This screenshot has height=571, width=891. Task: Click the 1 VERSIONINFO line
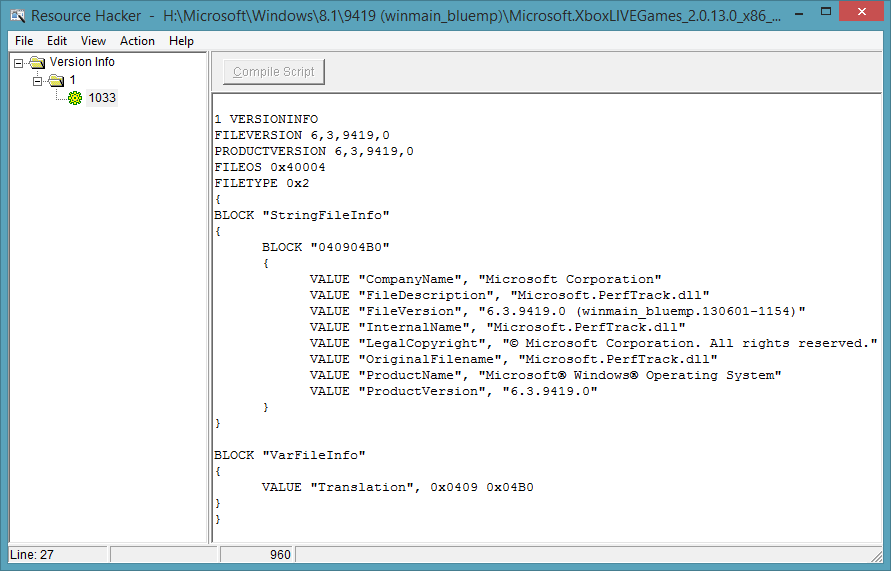(x=266, y=119)
